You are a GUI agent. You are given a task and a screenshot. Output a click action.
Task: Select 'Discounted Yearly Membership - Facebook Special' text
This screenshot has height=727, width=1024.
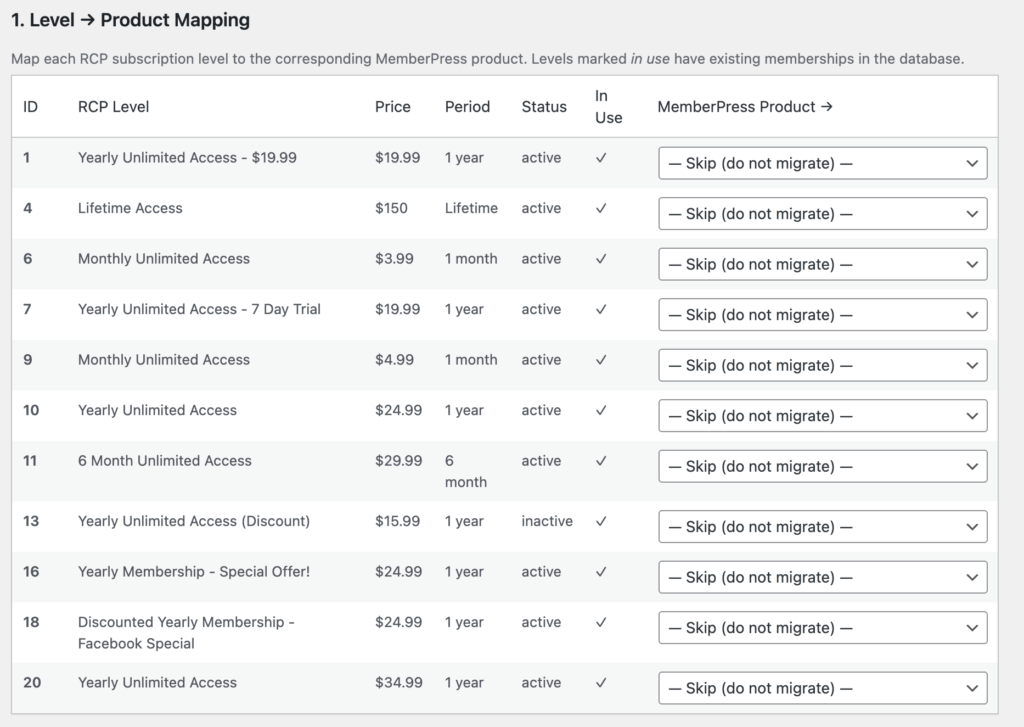tap(186, 632)
